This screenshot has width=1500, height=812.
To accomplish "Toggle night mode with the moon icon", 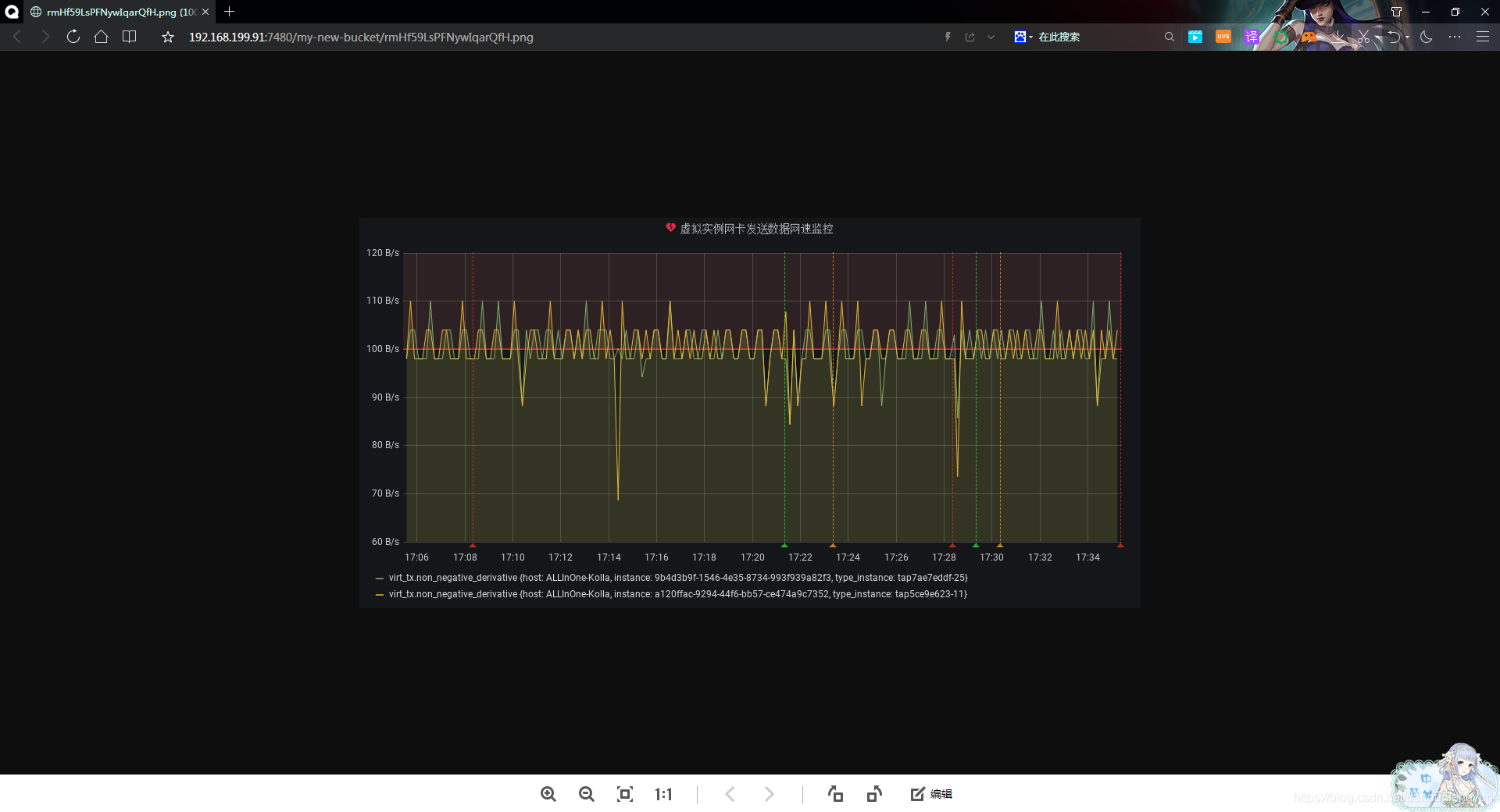I will (x=1427, y=37).
